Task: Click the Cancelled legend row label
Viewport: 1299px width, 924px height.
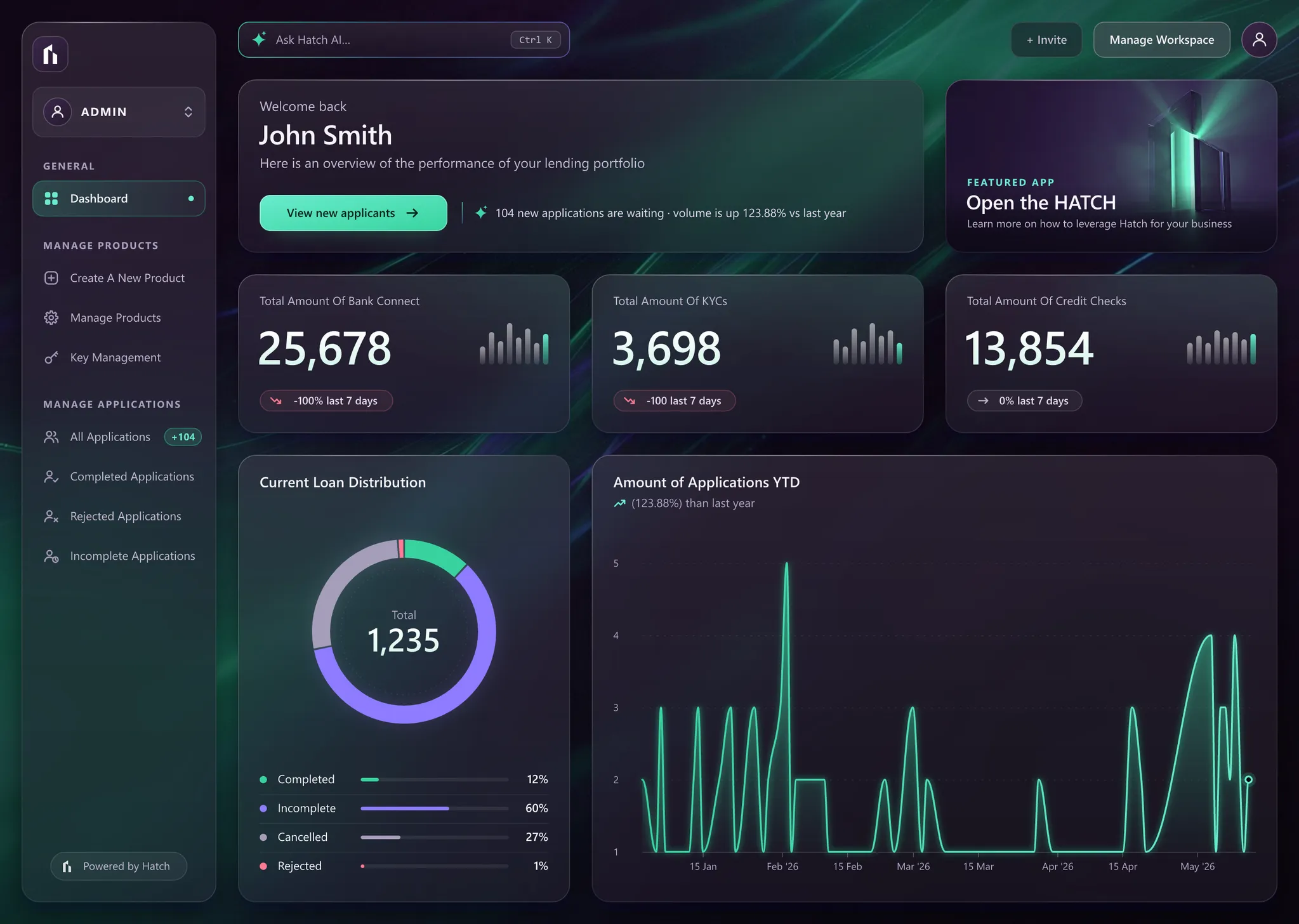Action: pos(303,837)
